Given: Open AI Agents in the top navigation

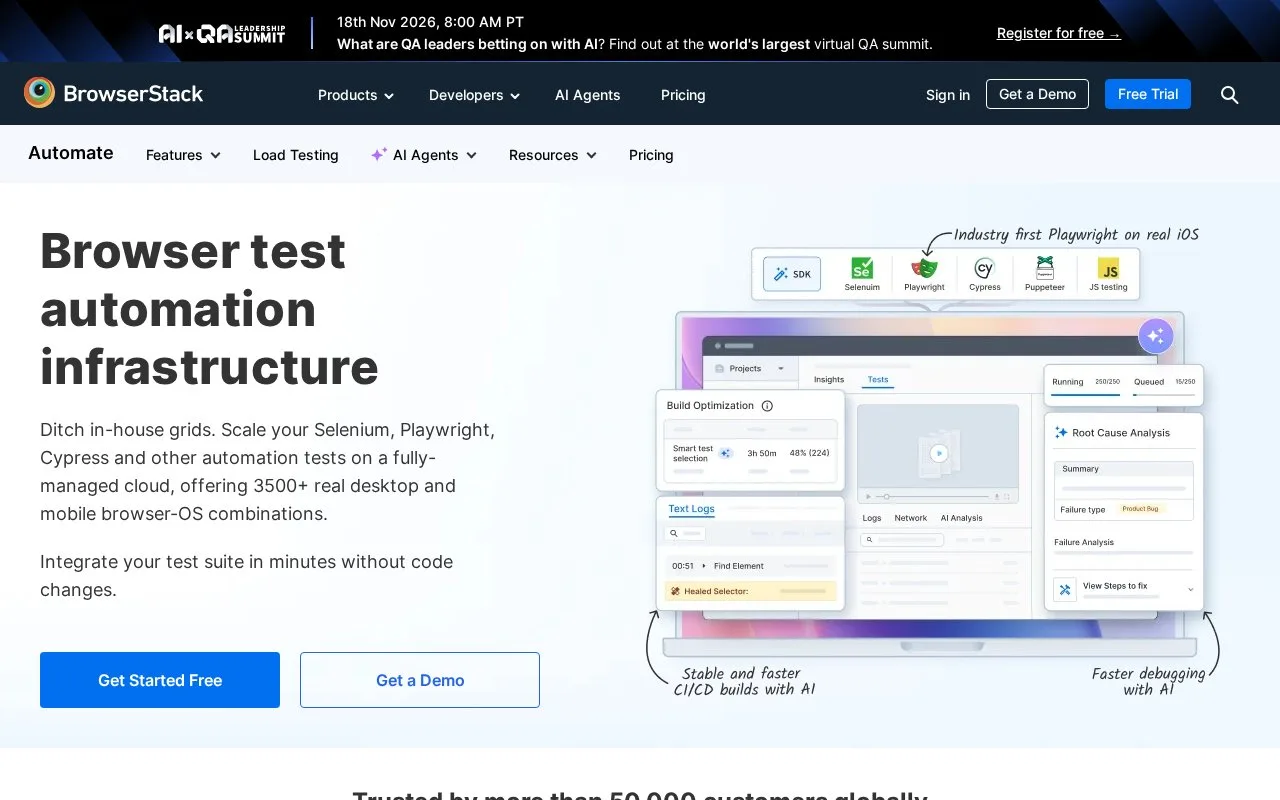Looking at the screenshot, I should [588, 95].
